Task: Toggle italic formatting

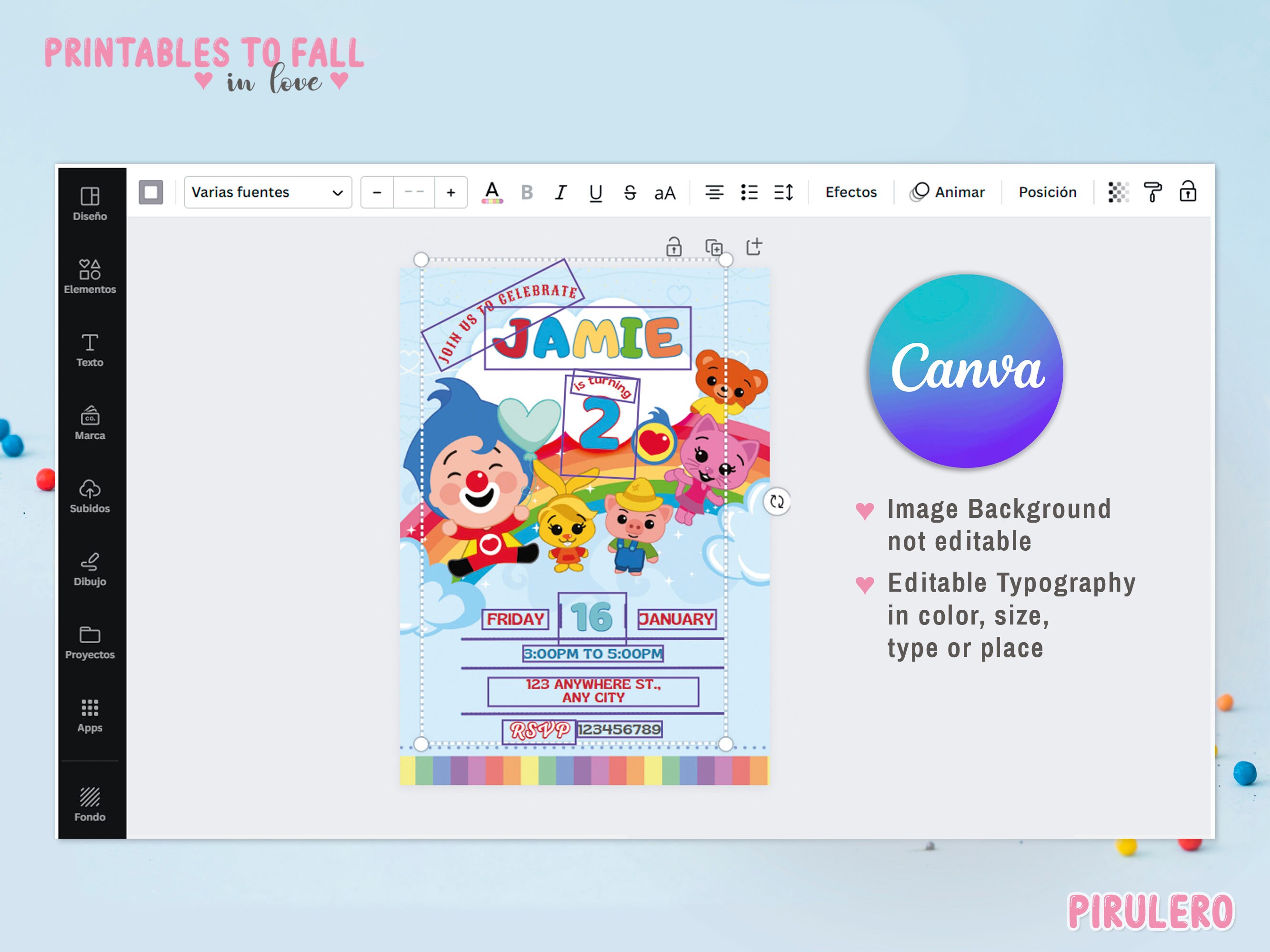Action: click(x=561, y=192)
